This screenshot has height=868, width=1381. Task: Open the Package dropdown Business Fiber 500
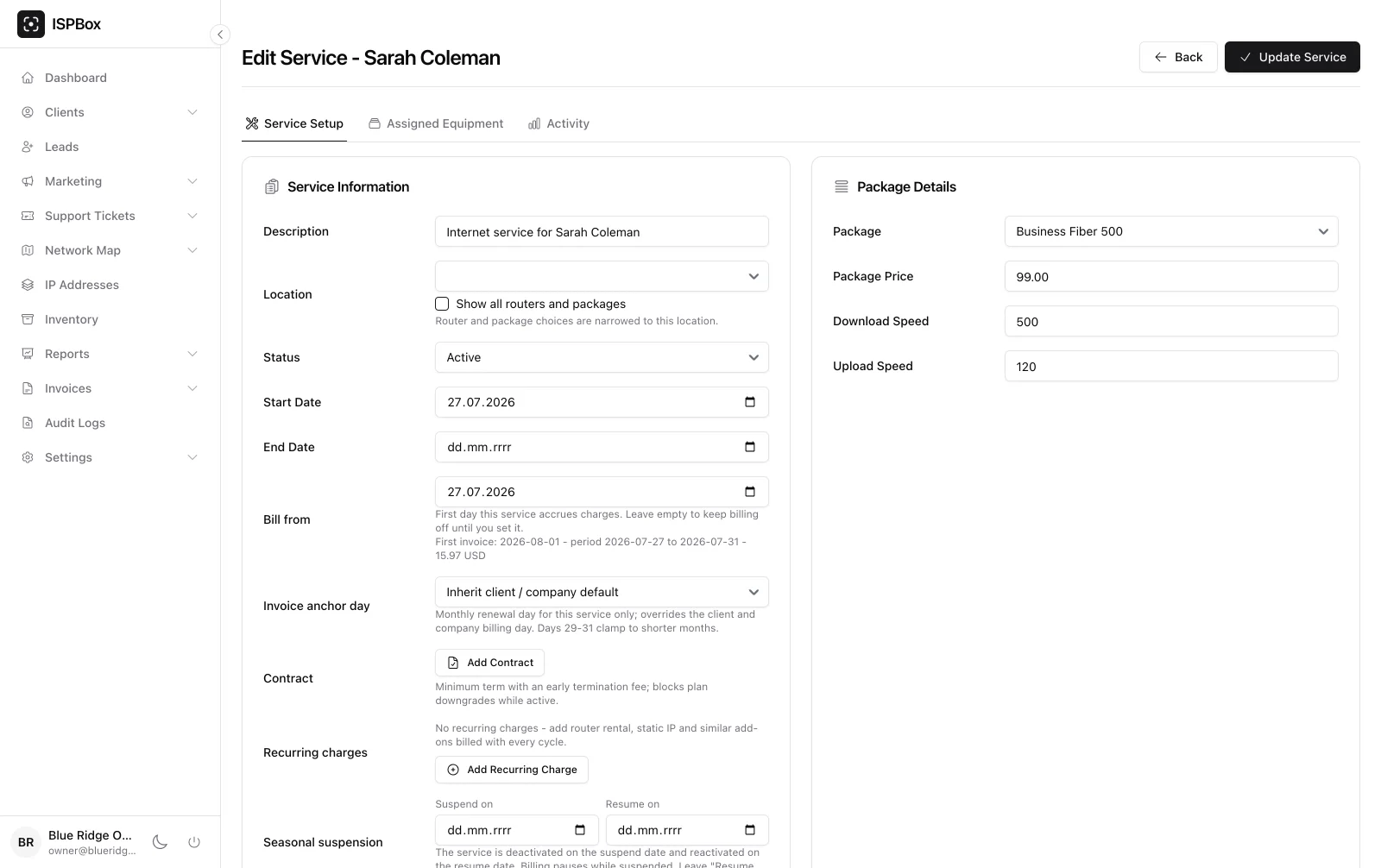pos(1171,231)
